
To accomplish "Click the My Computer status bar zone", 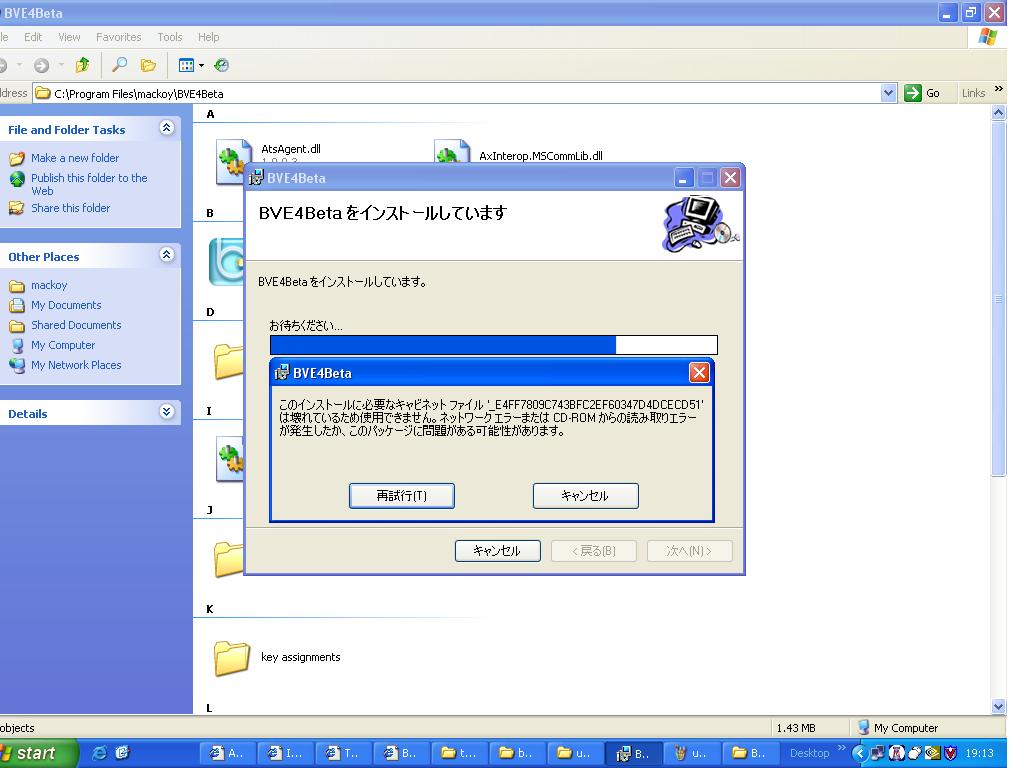I will [898, 728].
